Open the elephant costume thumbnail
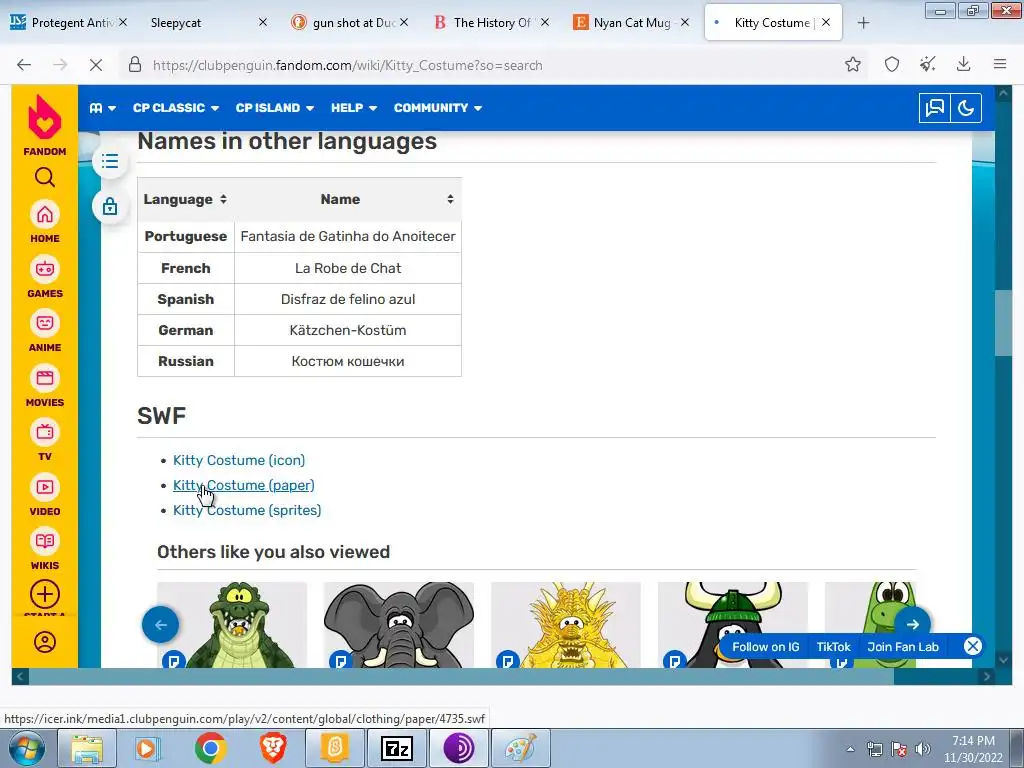Viewport: 1024px width, 768px height. (x=398, y=625)
